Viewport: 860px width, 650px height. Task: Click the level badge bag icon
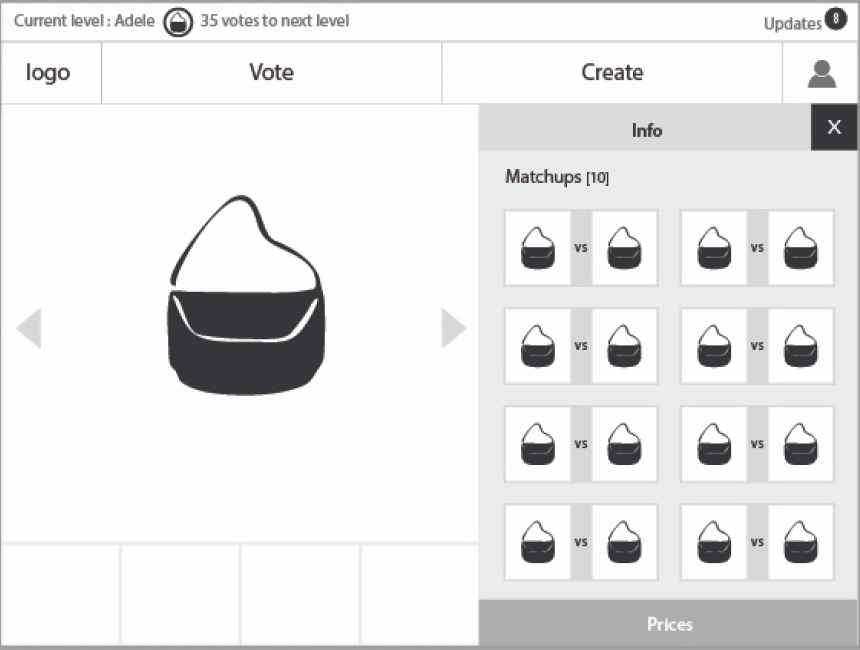pos(178,22)
